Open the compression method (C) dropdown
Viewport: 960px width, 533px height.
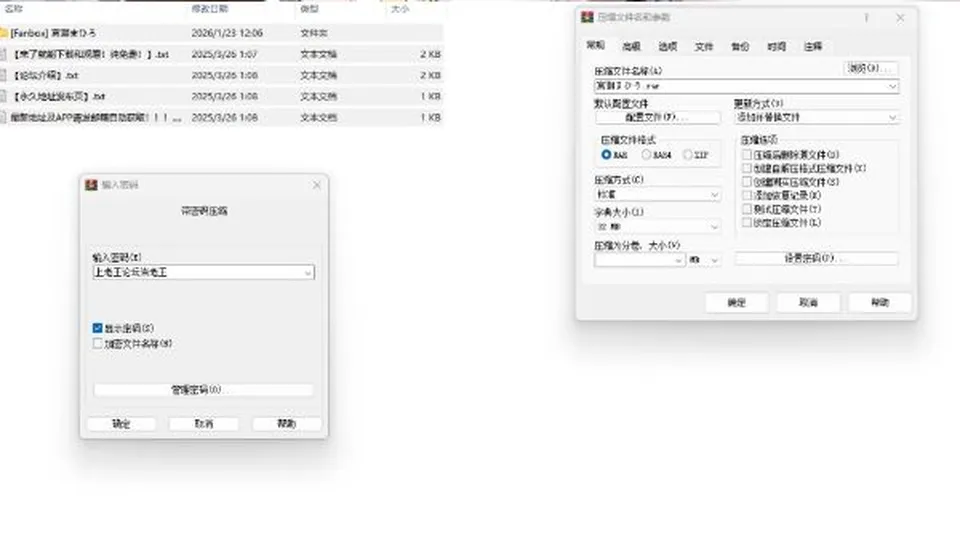point(714,195)
